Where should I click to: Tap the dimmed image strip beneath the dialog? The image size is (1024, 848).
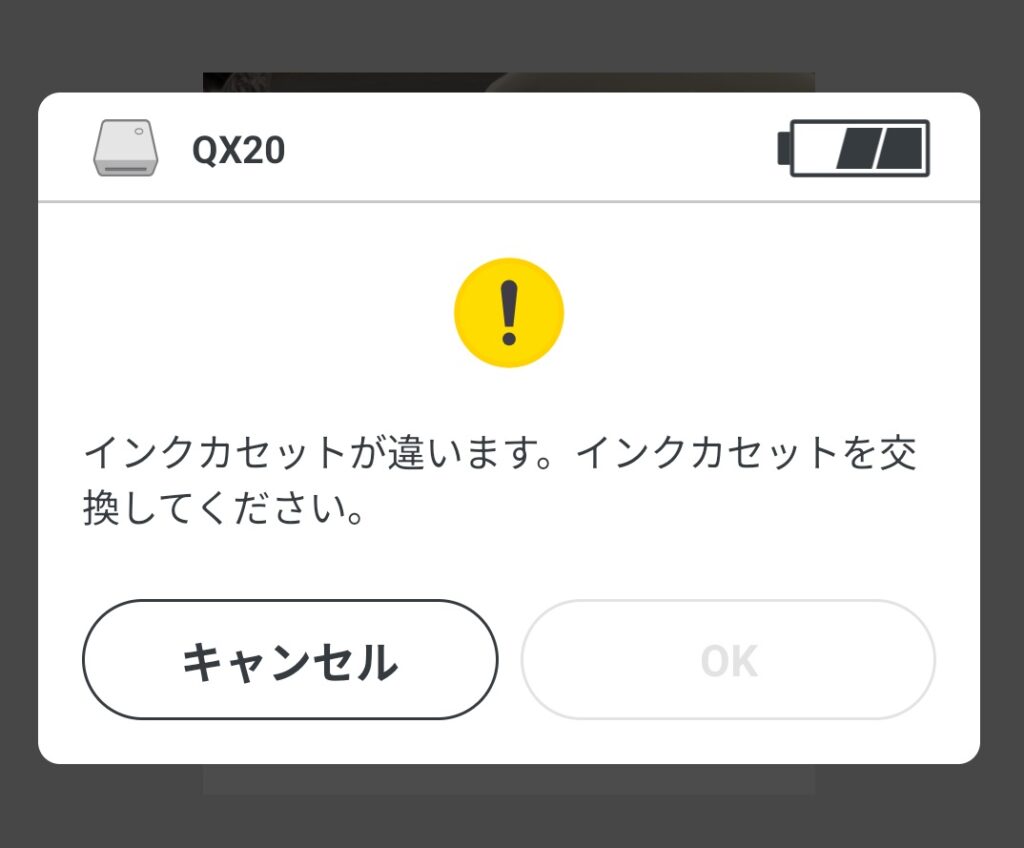509,779
